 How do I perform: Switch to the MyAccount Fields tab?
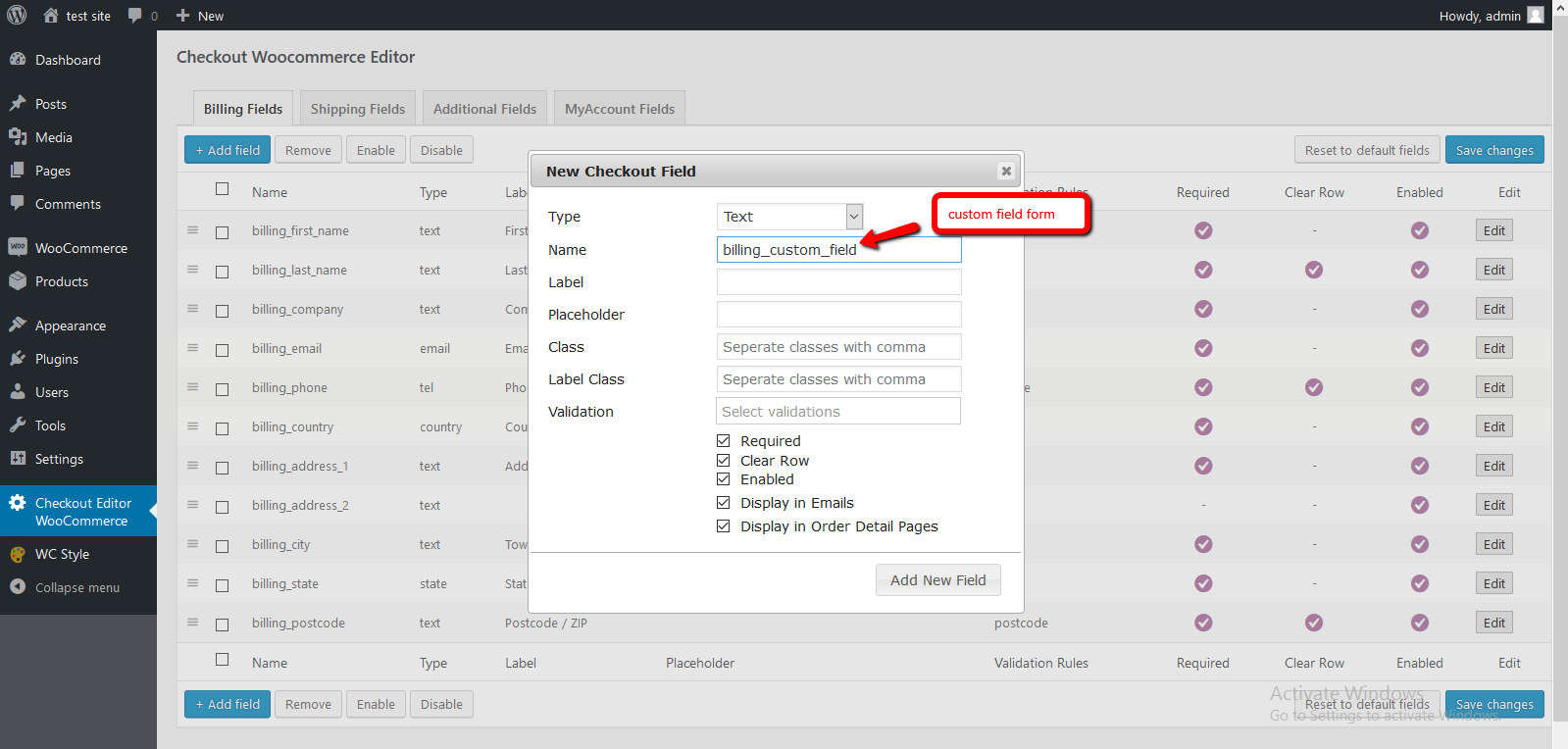[x=620, y=109]
